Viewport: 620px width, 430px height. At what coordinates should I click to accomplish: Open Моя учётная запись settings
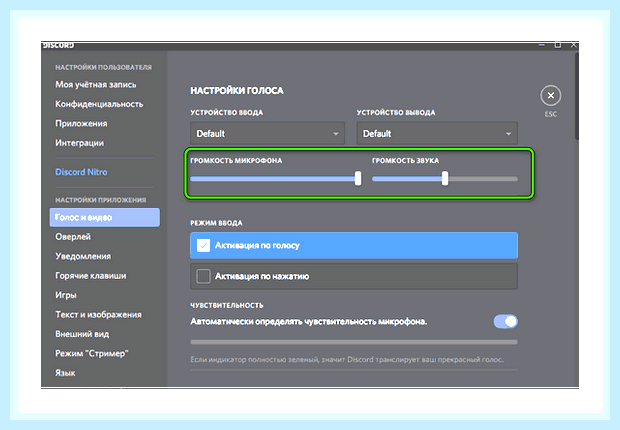96,85
